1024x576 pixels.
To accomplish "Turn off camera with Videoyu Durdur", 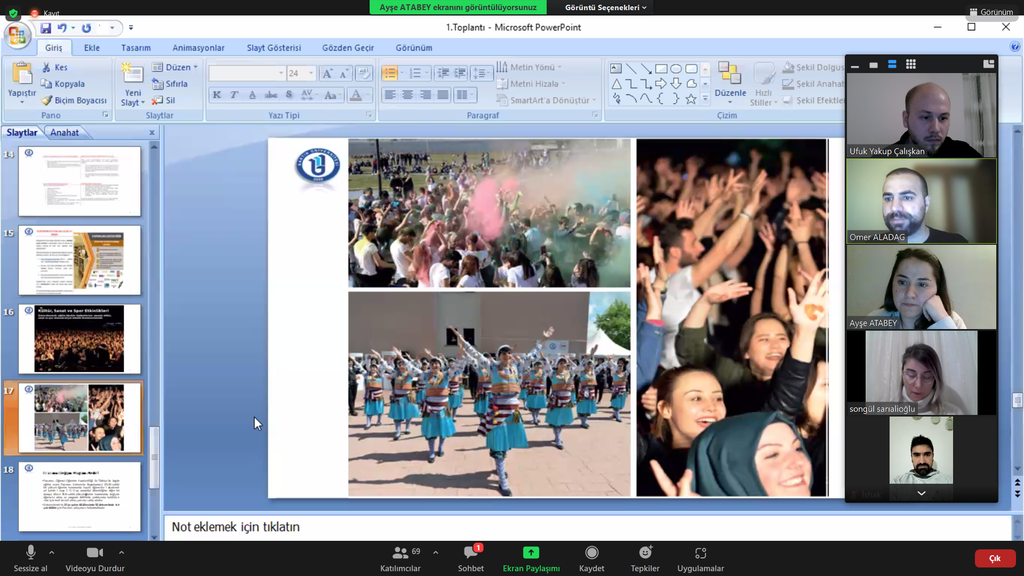I will click(x=95, y=559).
